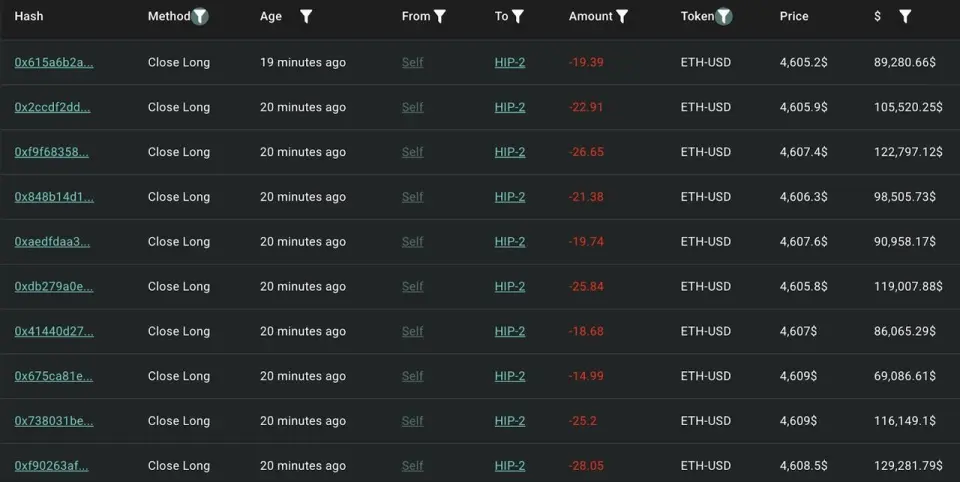Open transaction hash 0xf9f68358

pos(52,152)
